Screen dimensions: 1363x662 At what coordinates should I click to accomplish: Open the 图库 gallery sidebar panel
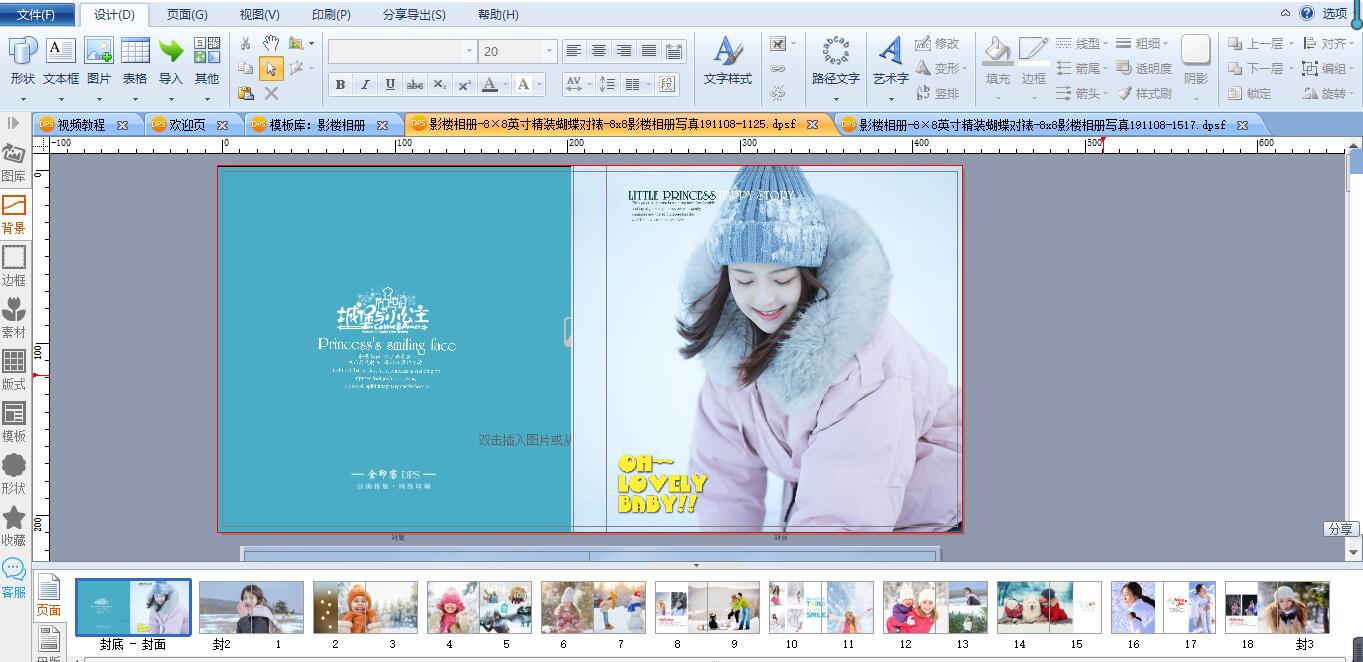(14, 162)
